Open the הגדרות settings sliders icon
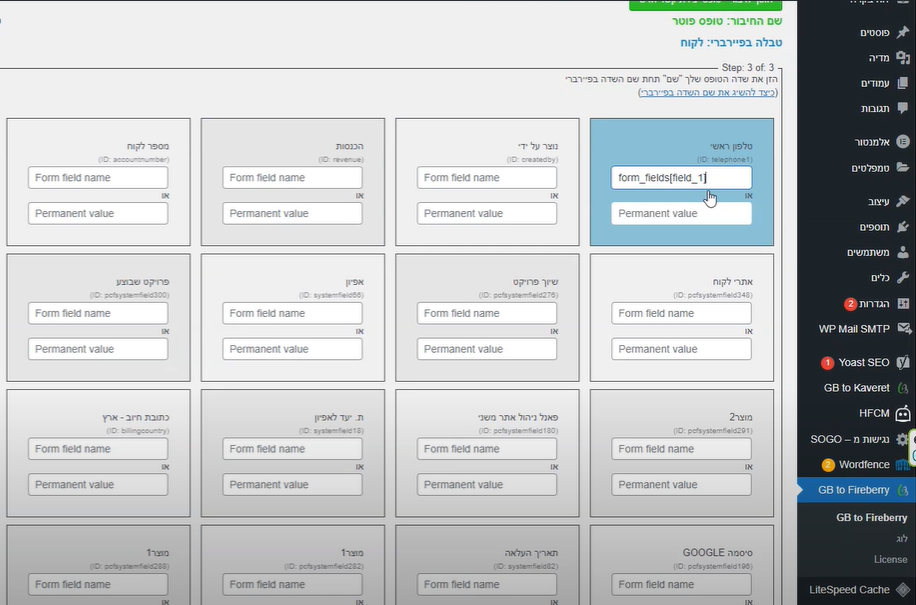 903,303
